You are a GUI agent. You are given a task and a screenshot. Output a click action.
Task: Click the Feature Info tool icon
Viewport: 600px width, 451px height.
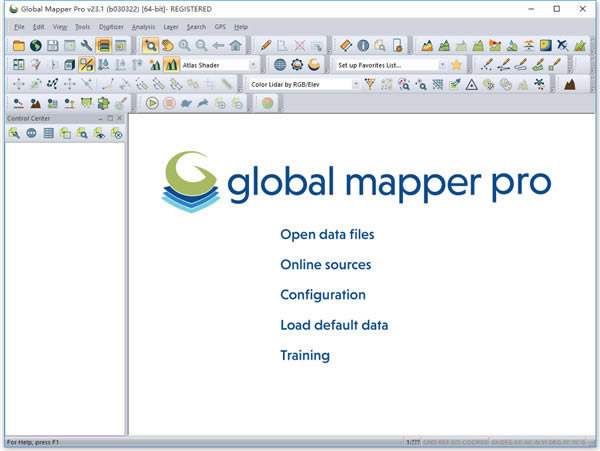click(363, 45)
